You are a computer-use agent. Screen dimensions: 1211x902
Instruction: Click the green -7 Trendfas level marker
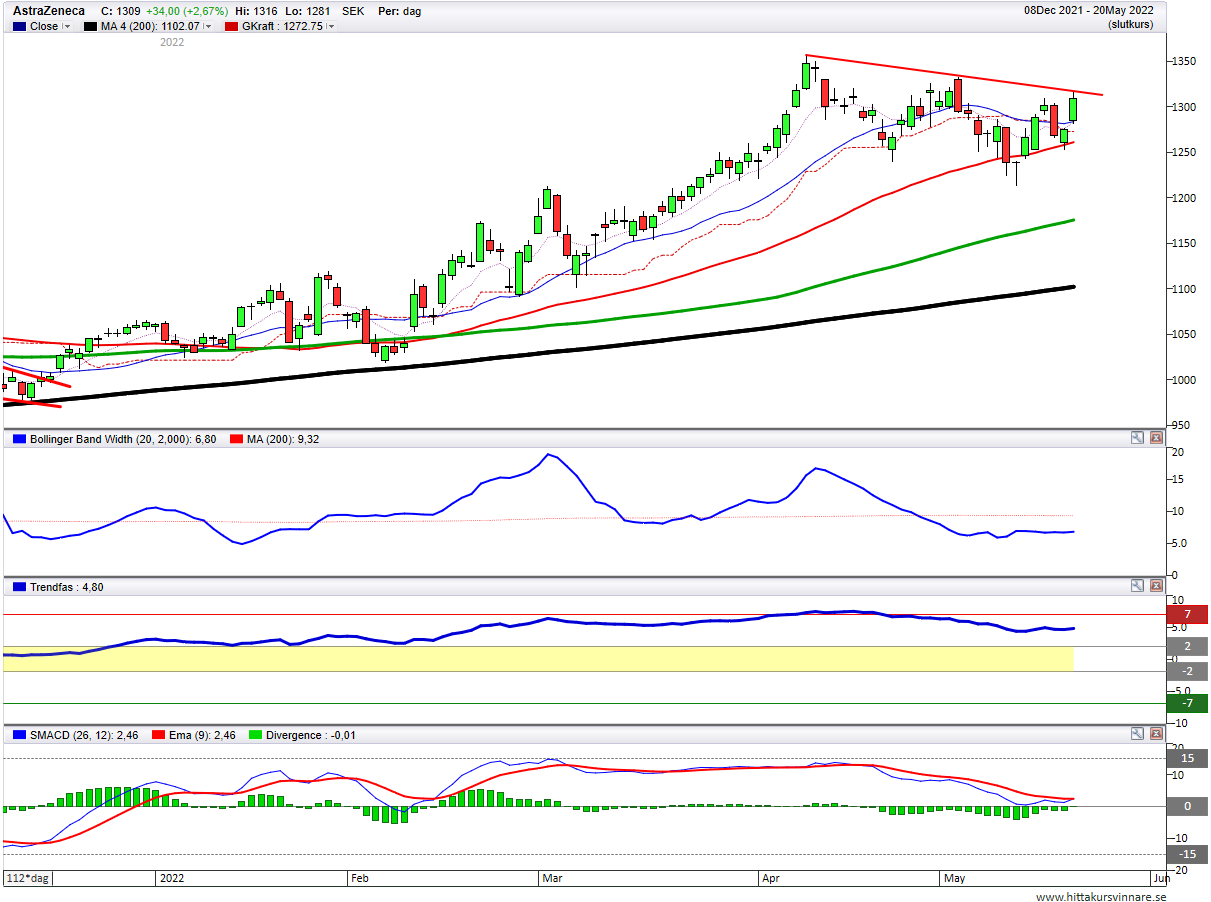click(x=1187, y=703)
